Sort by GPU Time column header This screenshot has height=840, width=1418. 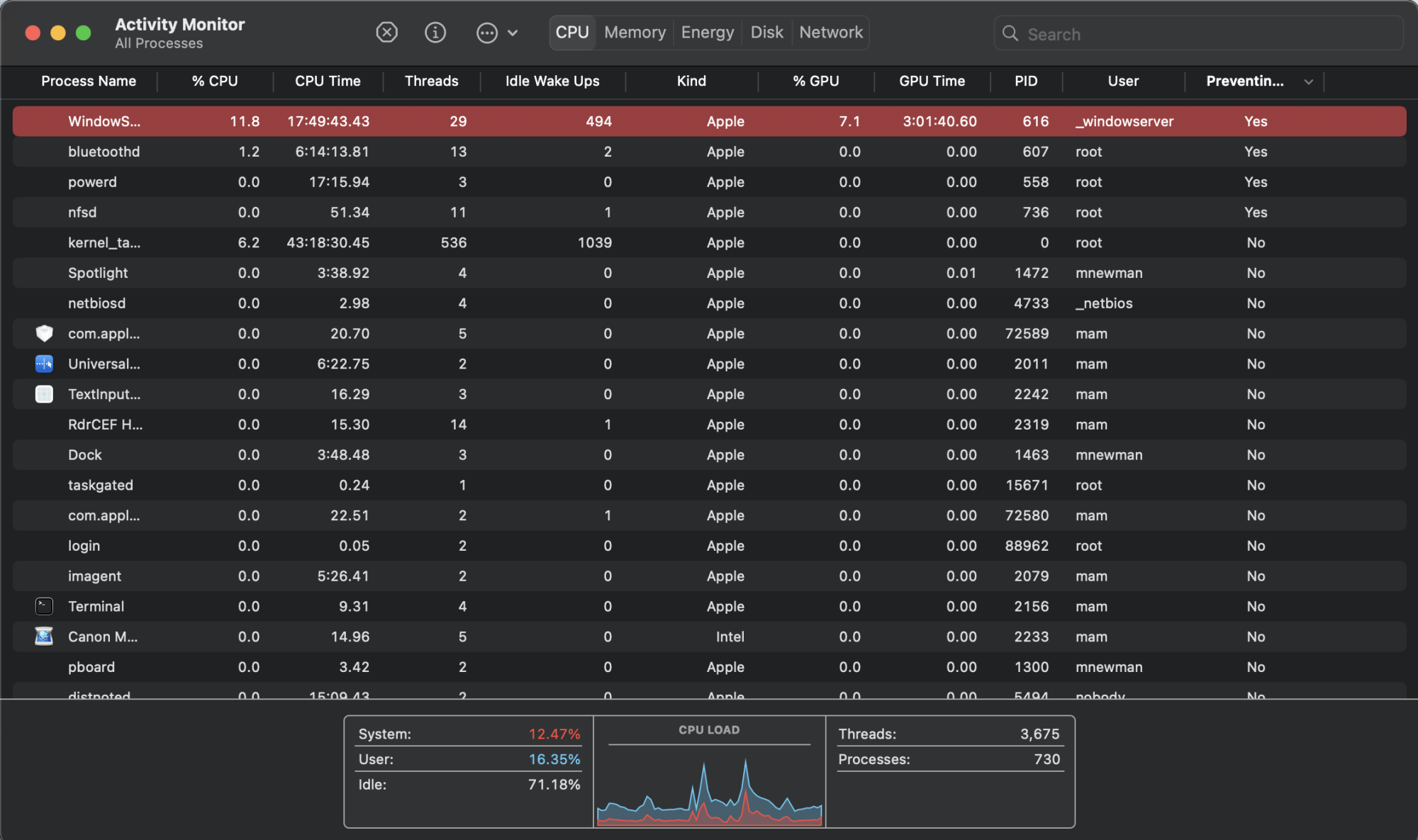[x=932, y=82]
